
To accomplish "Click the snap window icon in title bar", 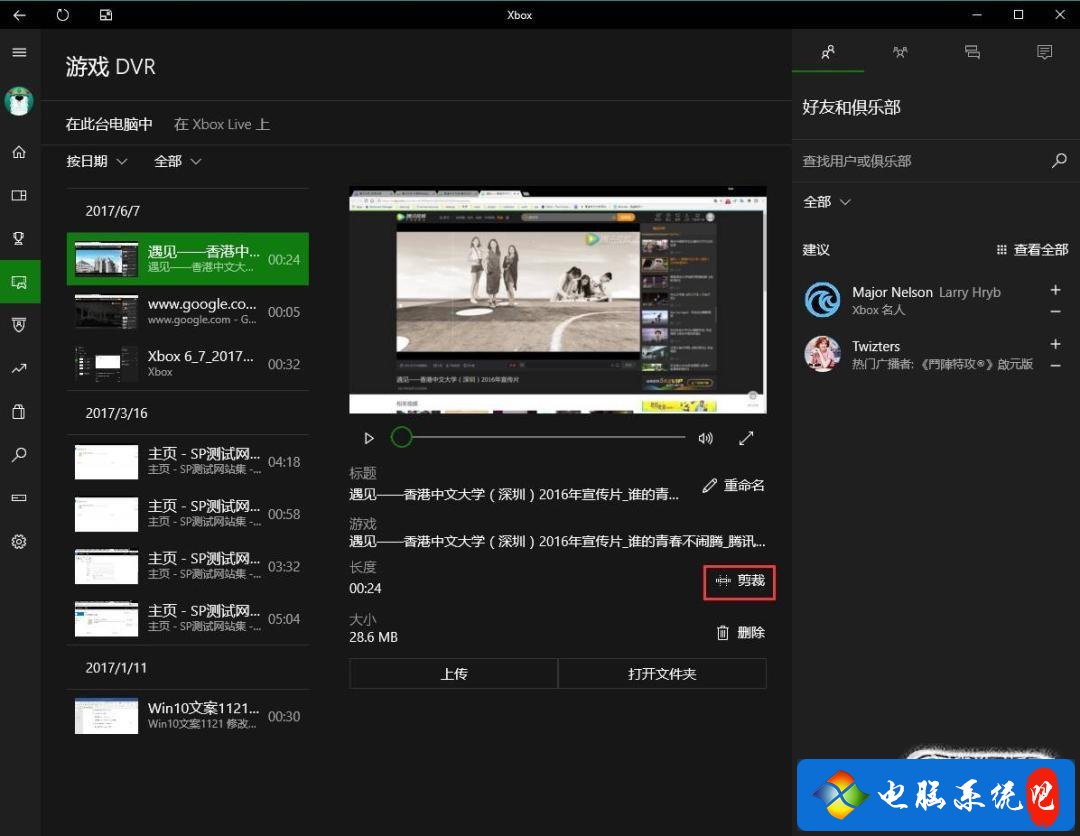I will coord(105,14).
